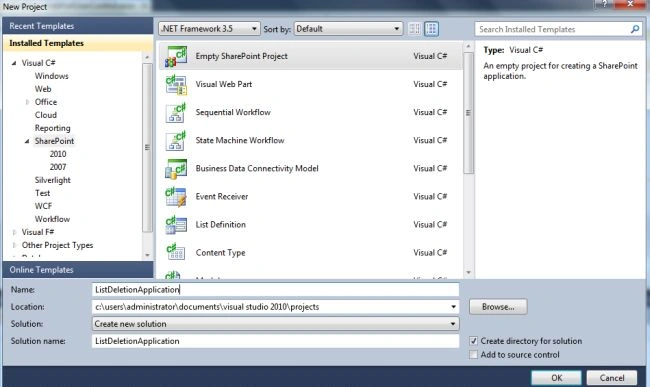650x387 pixels.
Task: Click the Solution name input field
Action: pyautogui.click(x=275, y=341)
